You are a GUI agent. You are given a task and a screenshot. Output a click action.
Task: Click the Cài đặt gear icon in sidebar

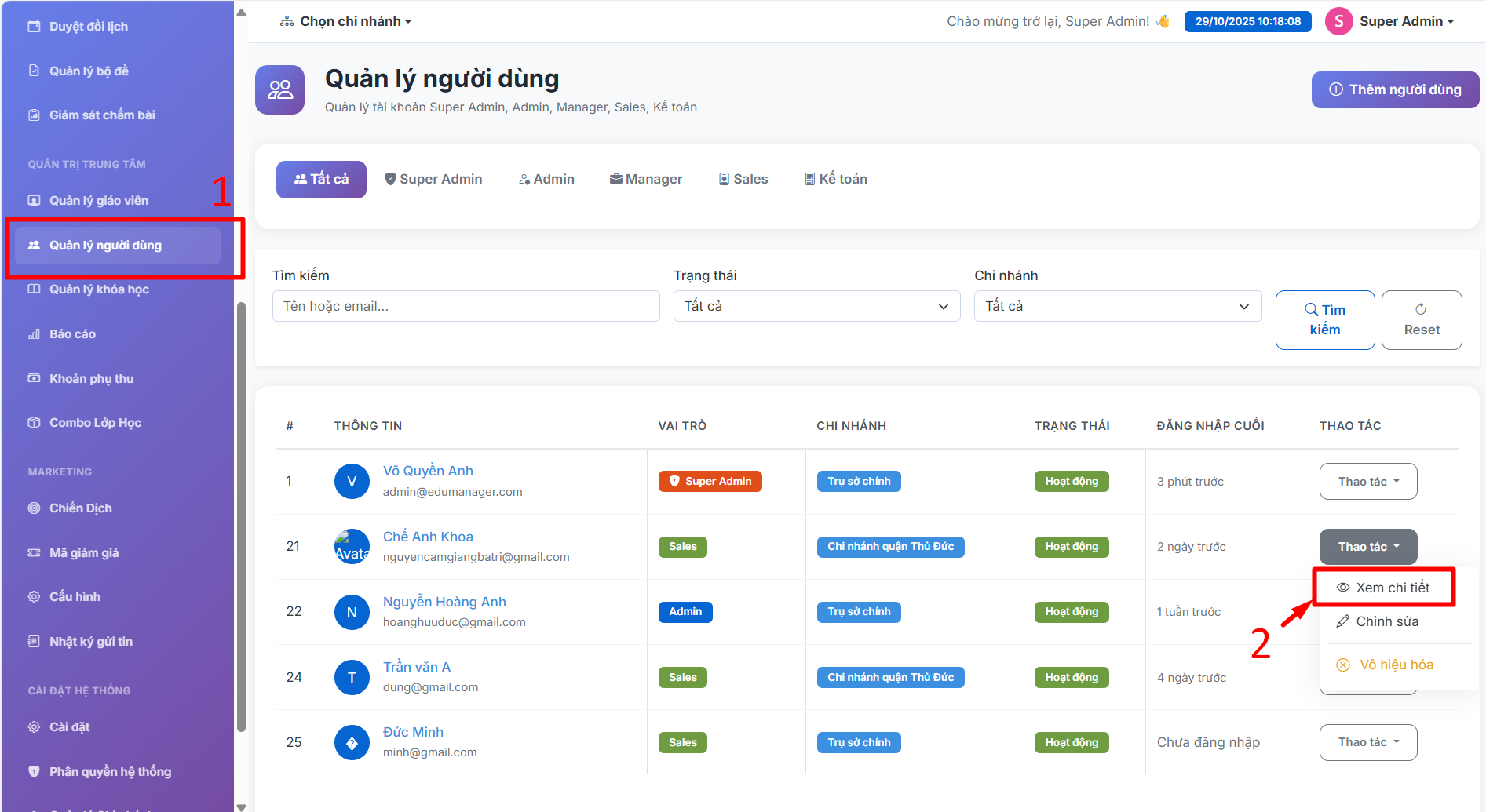click(x=34, y=727)
